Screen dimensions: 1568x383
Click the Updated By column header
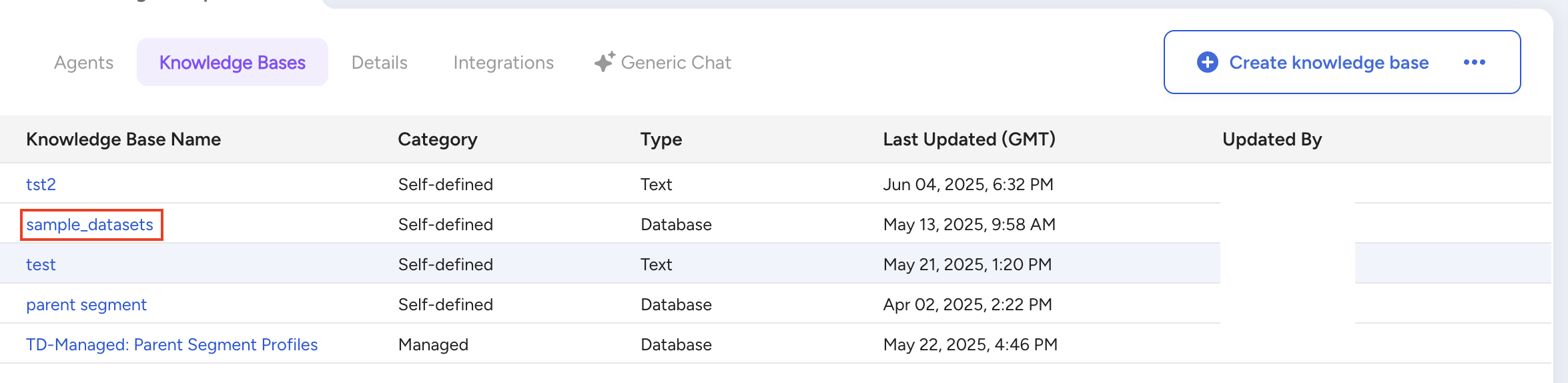coord(1272,139)
